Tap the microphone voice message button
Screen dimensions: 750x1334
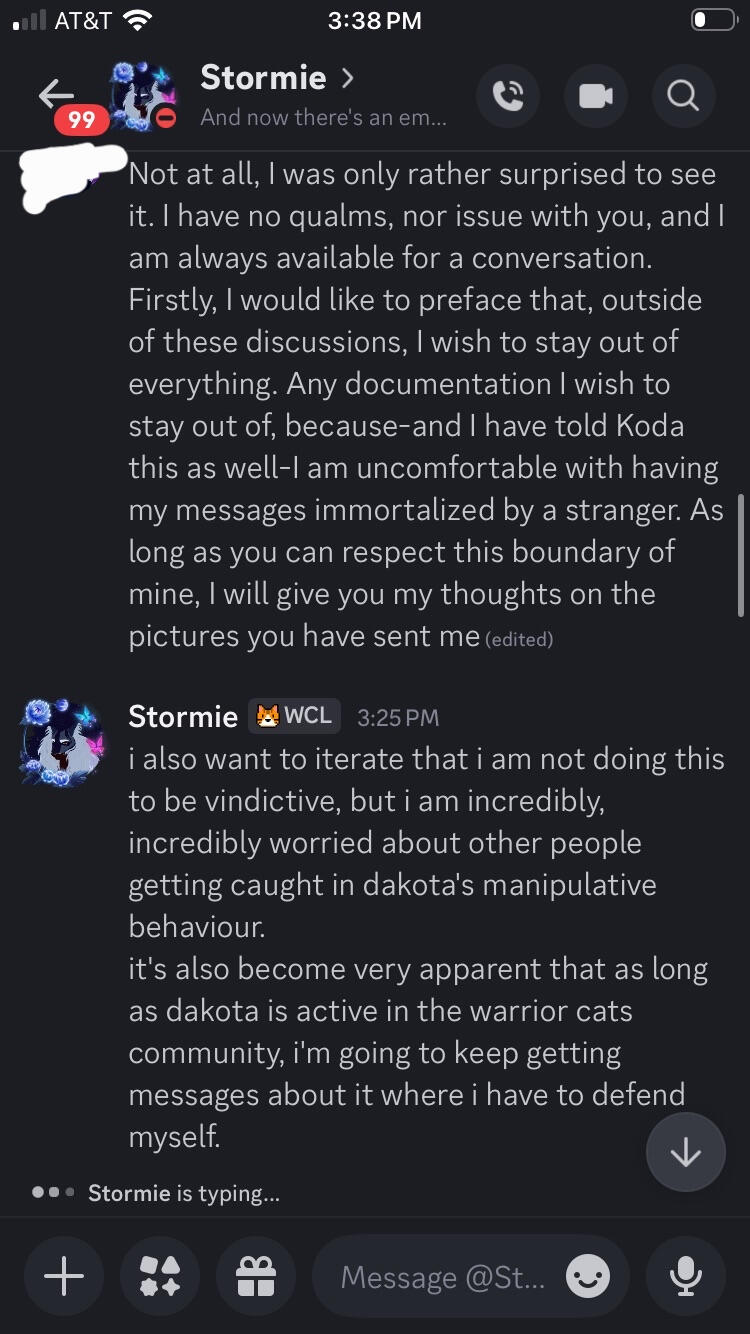[x=685, y=1276]
